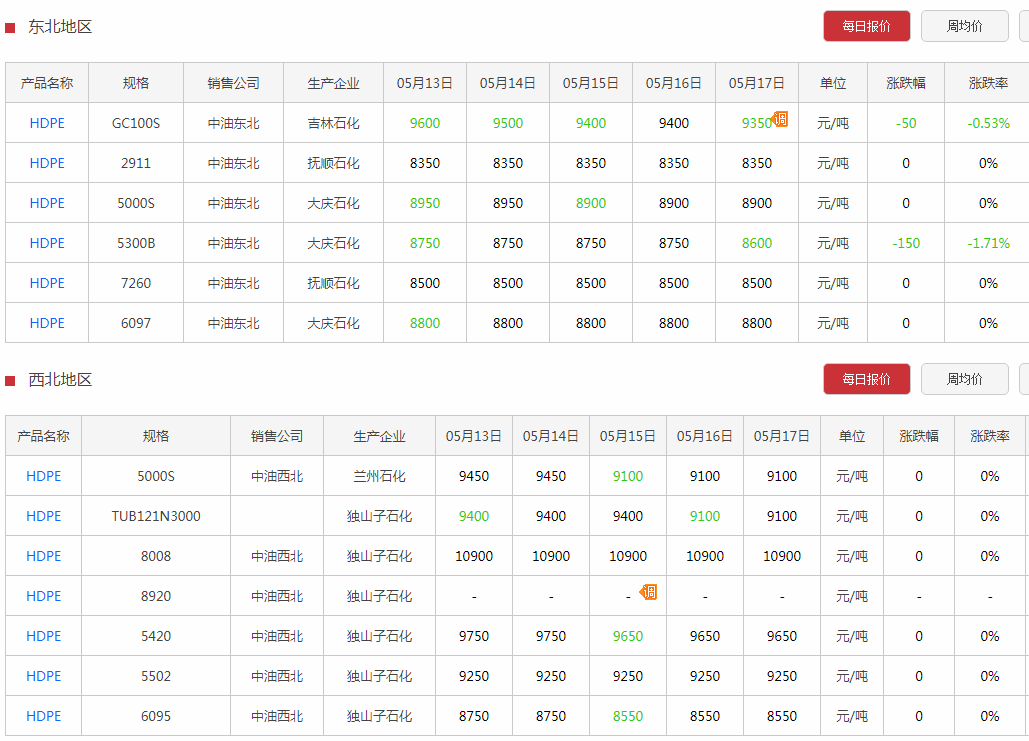
Task: Click the green 8600 price in 5300B row
Action: [757, 243]
